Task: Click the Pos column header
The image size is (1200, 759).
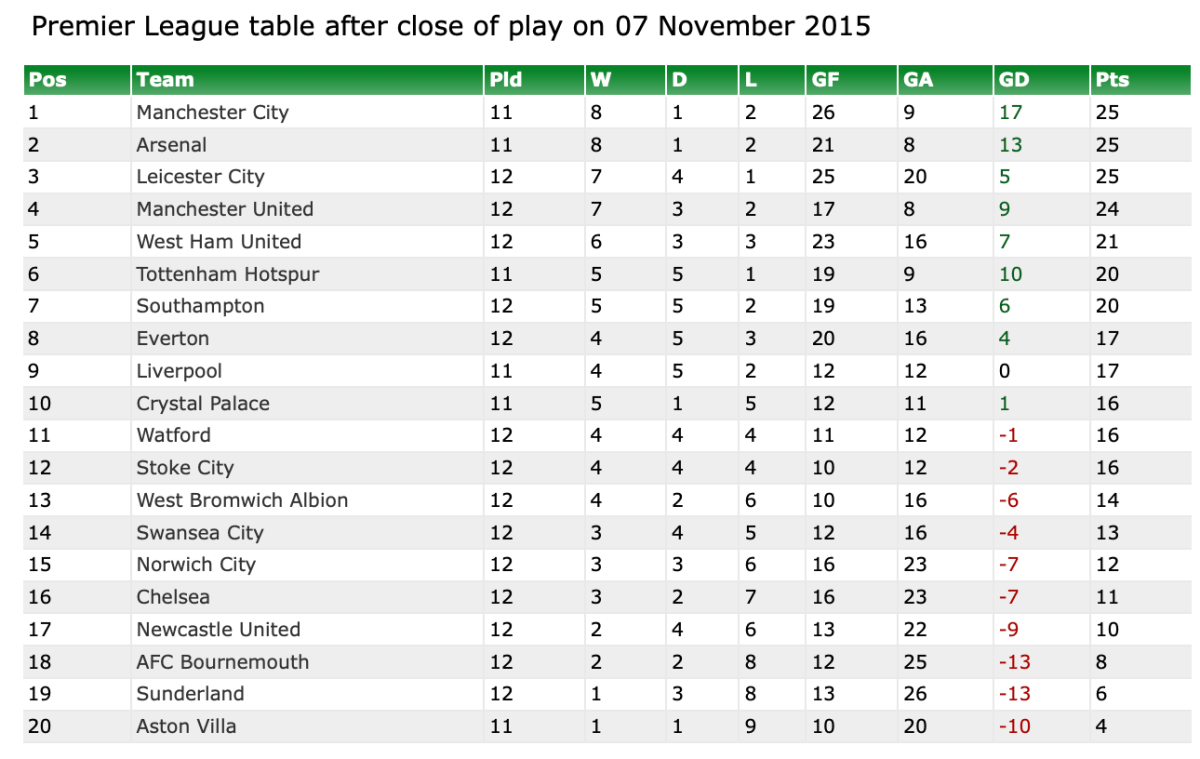Action: pos(48,80)
